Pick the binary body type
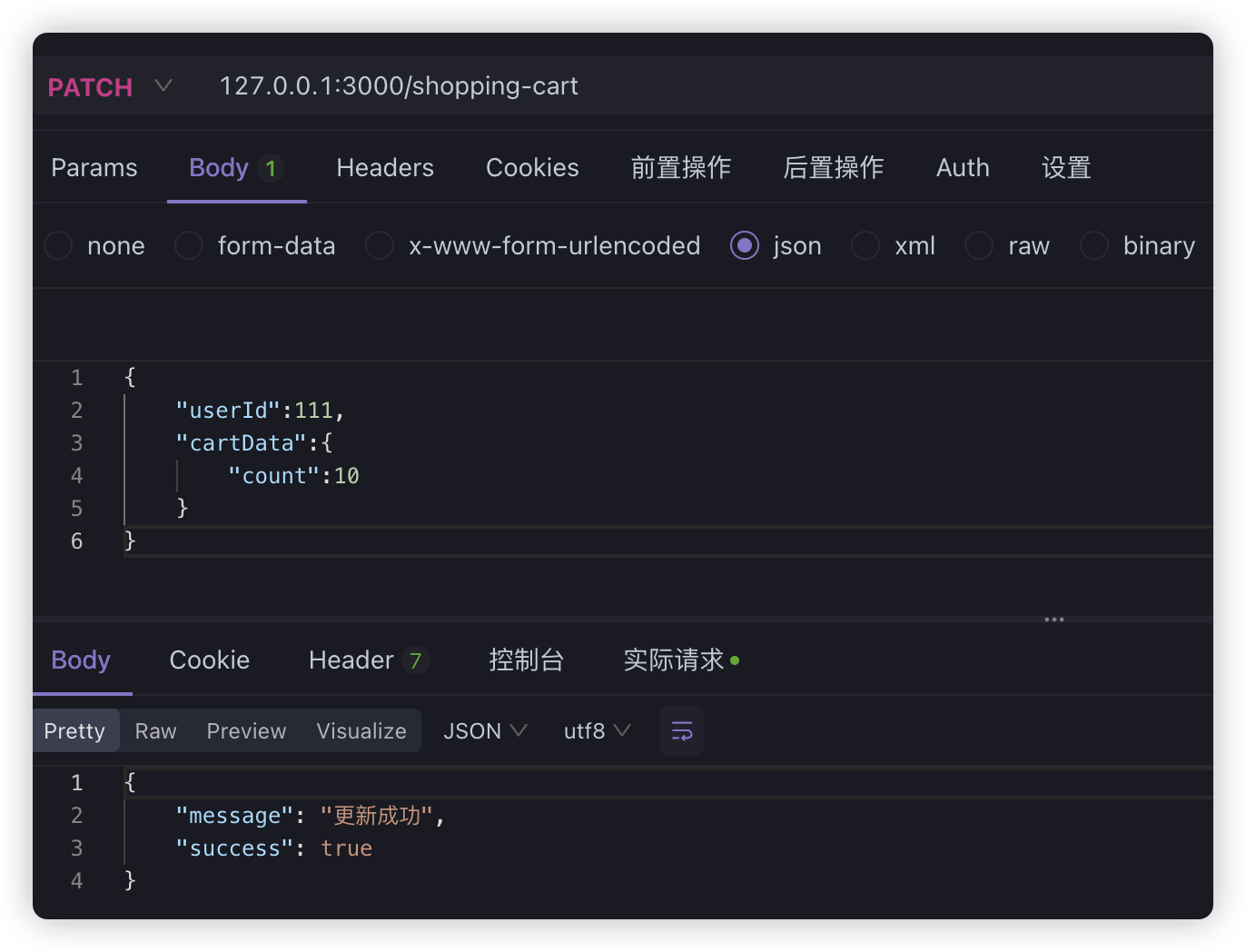1246x952 pixels. tap(1094, 245)
